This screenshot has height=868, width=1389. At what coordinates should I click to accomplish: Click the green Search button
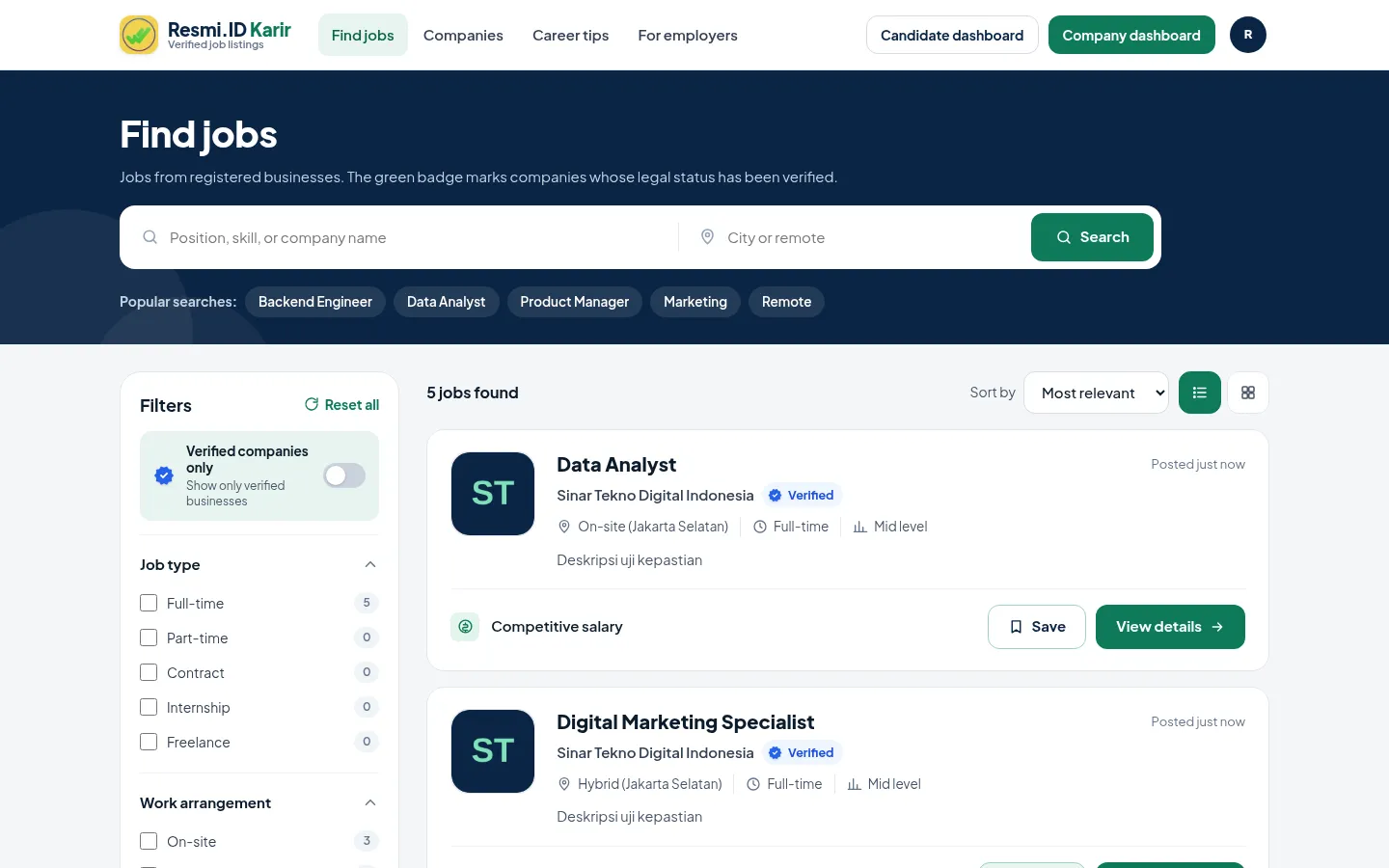[1092, 237]
